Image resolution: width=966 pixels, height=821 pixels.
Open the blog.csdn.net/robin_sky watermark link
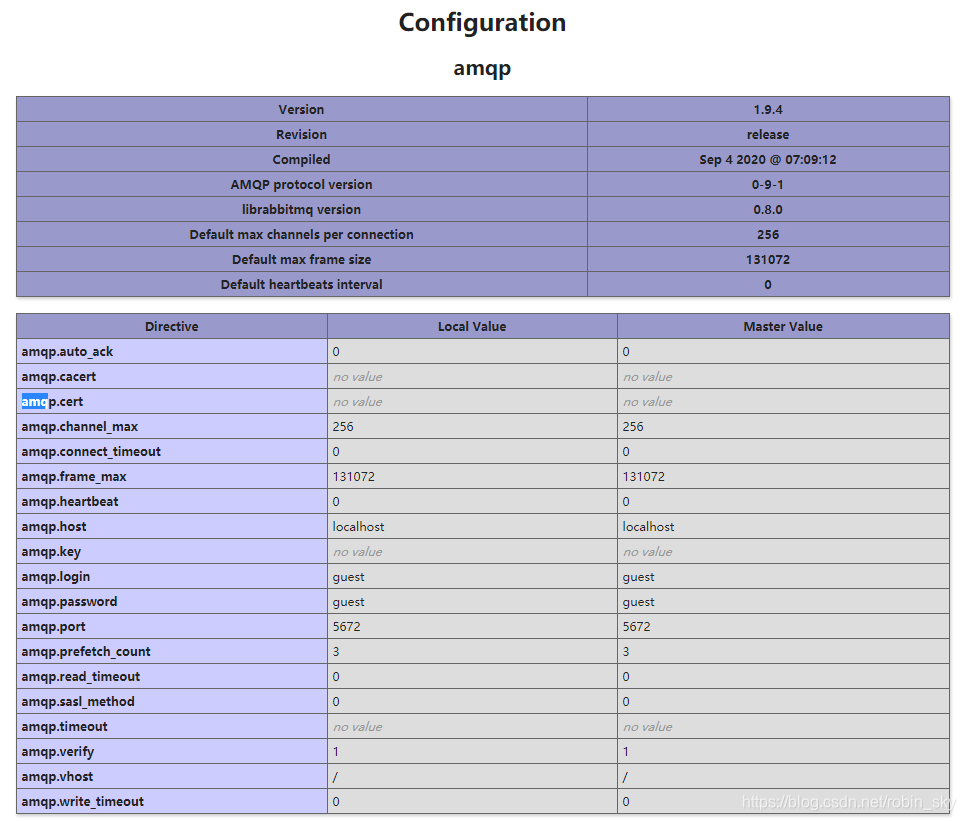(845, 800)
